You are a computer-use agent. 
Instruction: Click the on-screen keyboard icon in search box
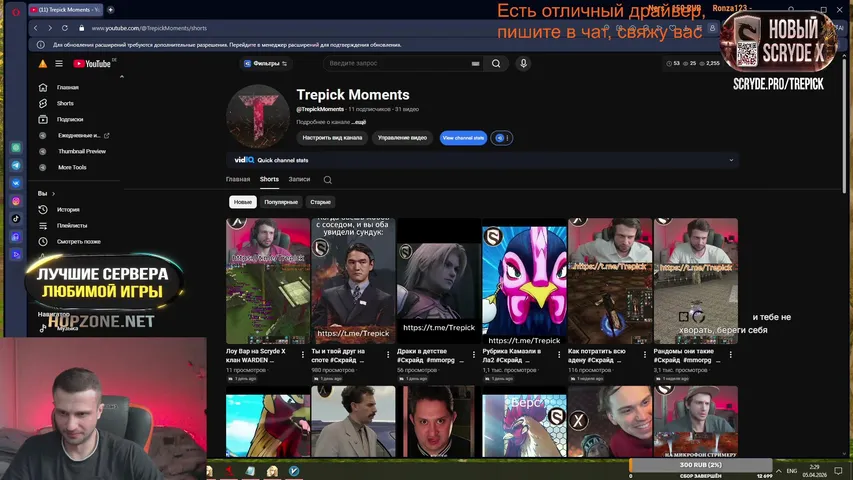(475, 64)
